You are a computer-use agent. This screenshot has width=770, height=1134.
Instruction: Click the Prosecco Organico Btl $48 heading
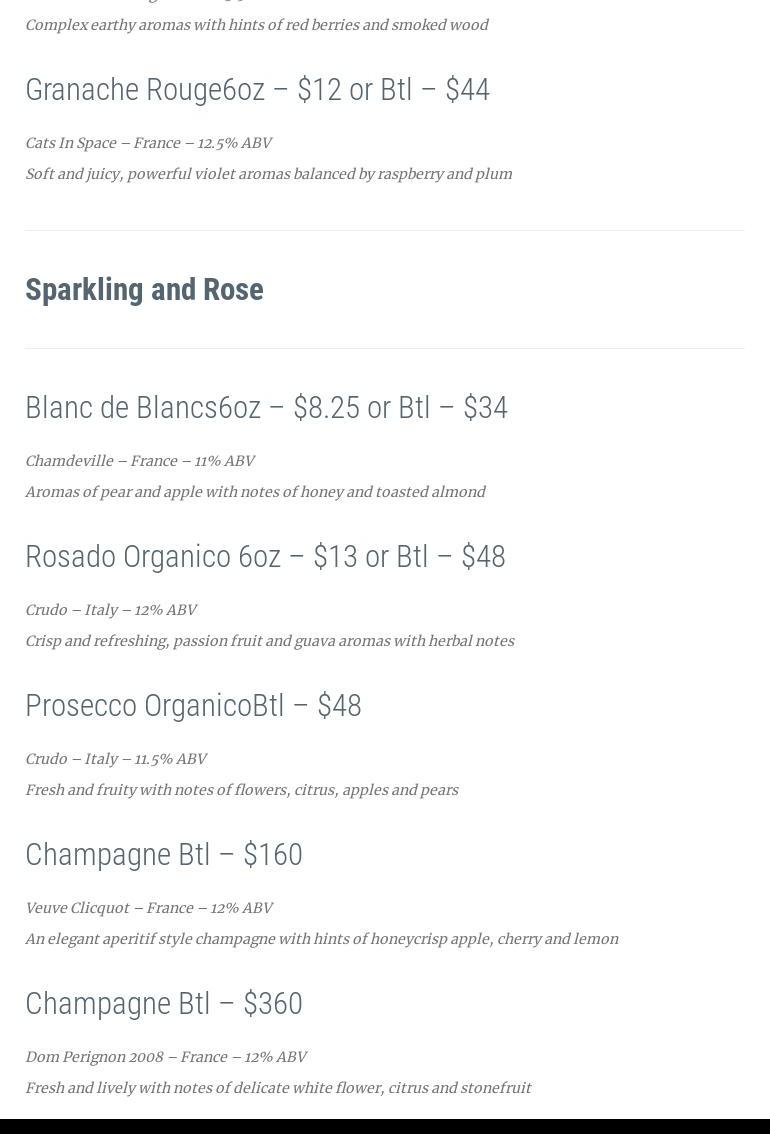point(193,706)
